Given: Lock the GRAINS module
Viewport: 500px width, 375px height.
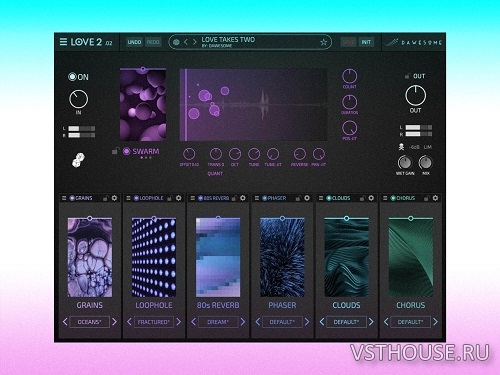Looking at the screenshot, I should pos(106,198).
